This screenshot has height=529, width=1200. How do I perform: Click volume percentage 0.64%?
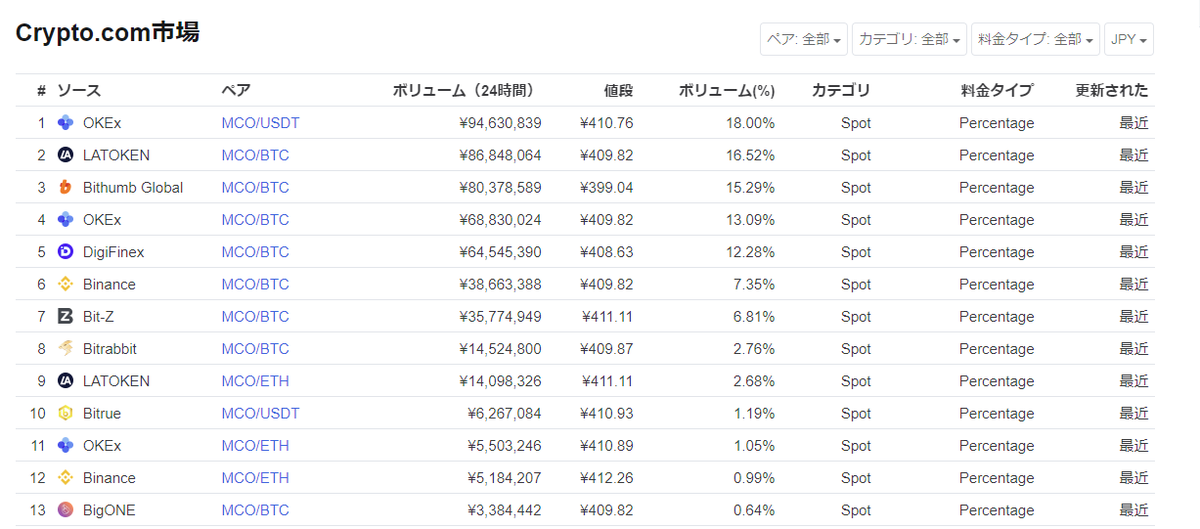pos(754,510)
